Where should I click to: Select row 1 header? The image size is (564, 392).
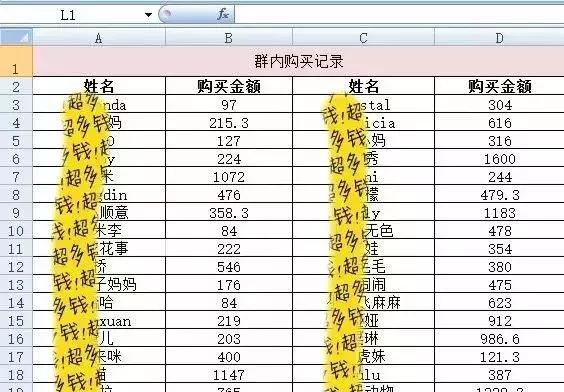[16, 61]
